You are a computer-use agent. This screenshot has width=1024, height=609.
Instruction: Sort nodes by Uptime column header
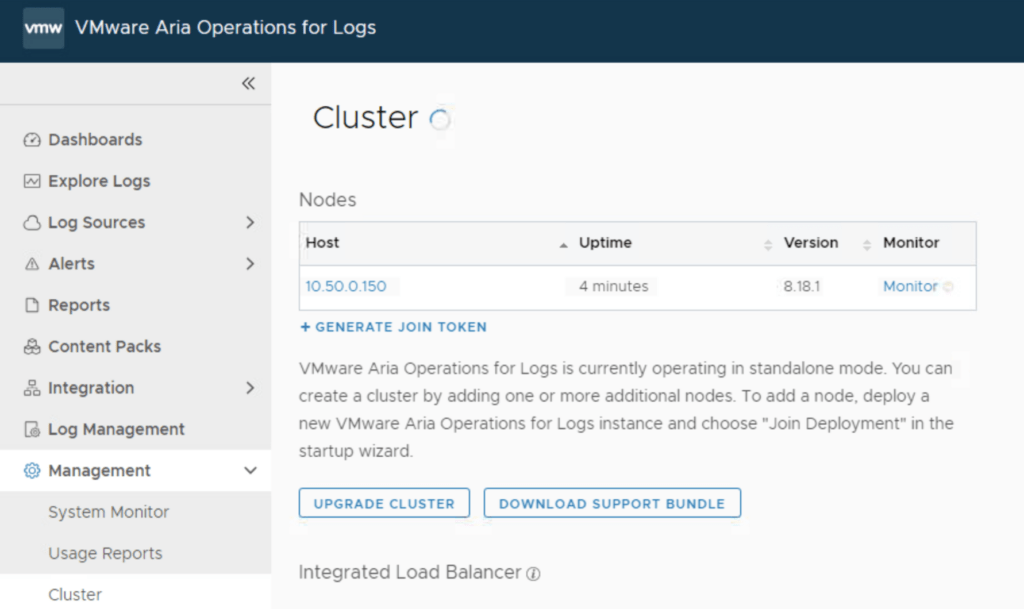(x=606, y=243)
